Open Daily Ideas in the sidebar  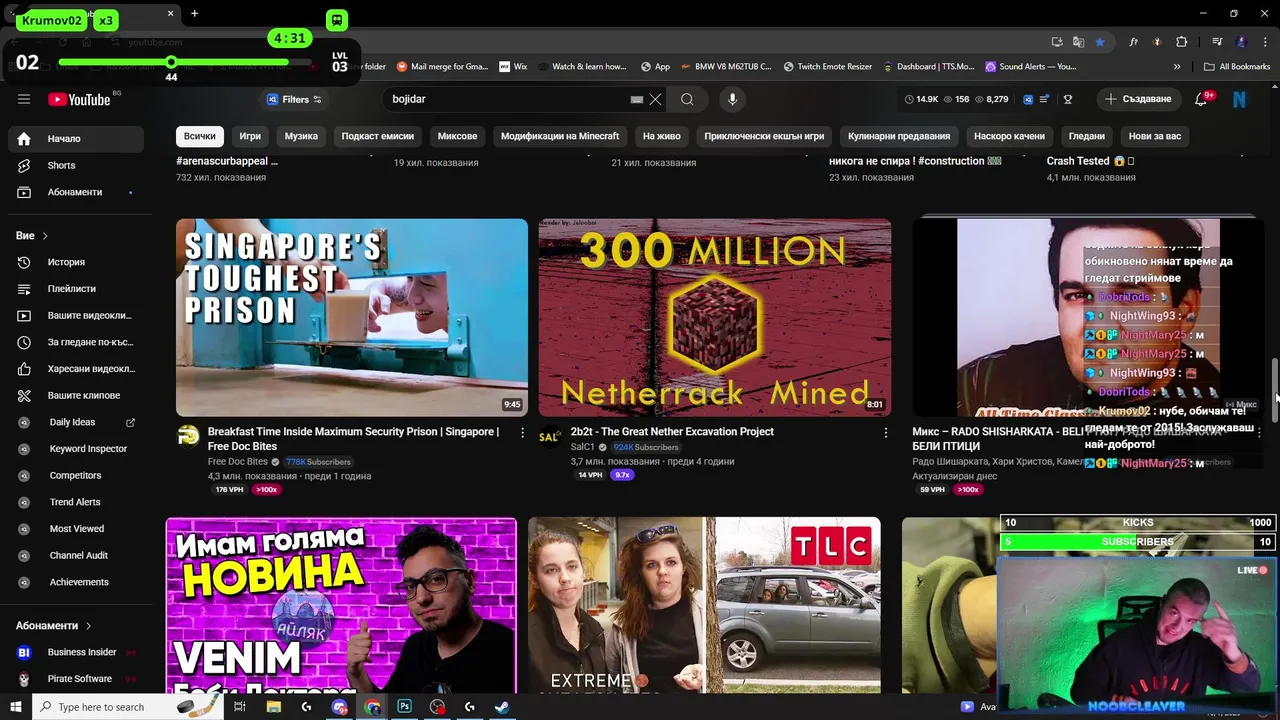tap(76, 422)
